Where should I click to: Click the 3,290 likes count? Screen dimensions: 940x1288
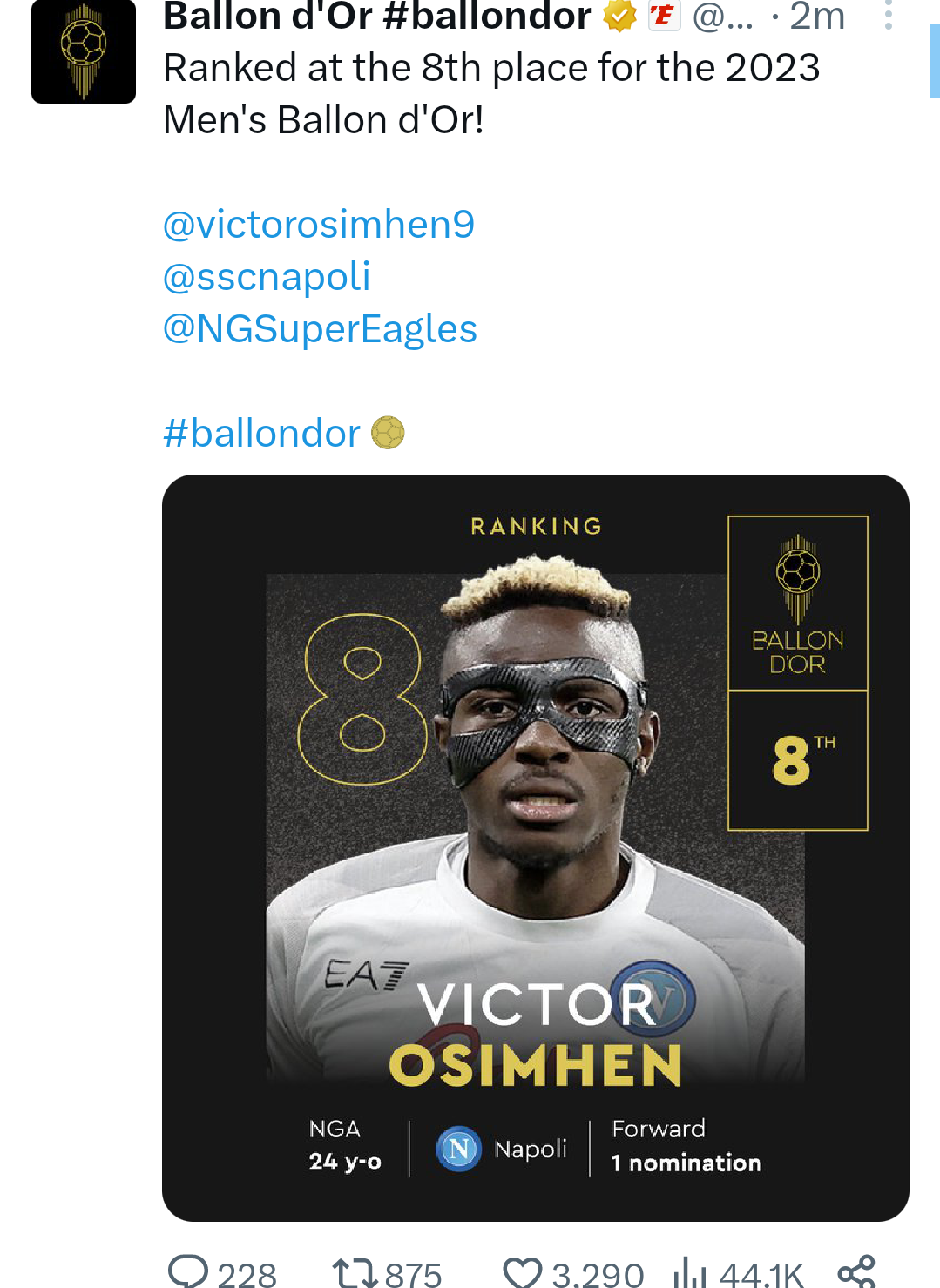coord(598,1275)
